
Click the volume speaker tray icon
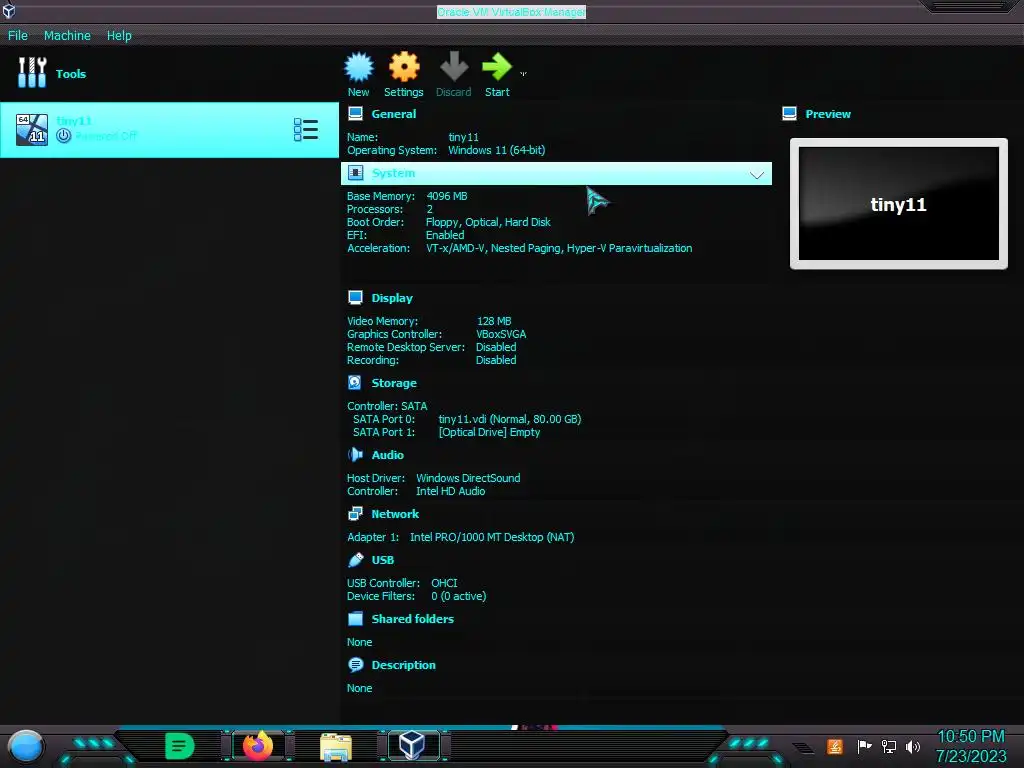[x=912, y=746]
